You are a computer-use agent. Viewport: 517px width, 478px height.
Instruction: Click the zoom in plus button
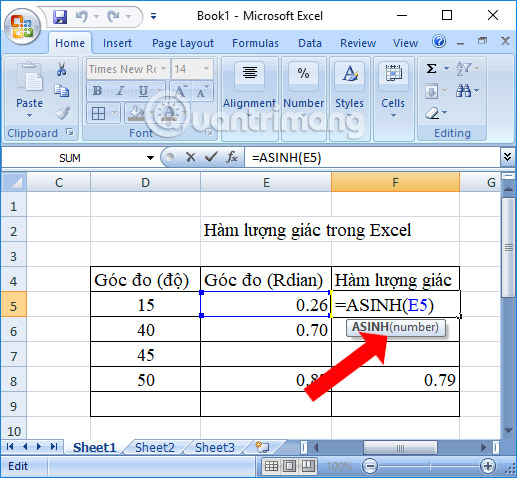488,466
